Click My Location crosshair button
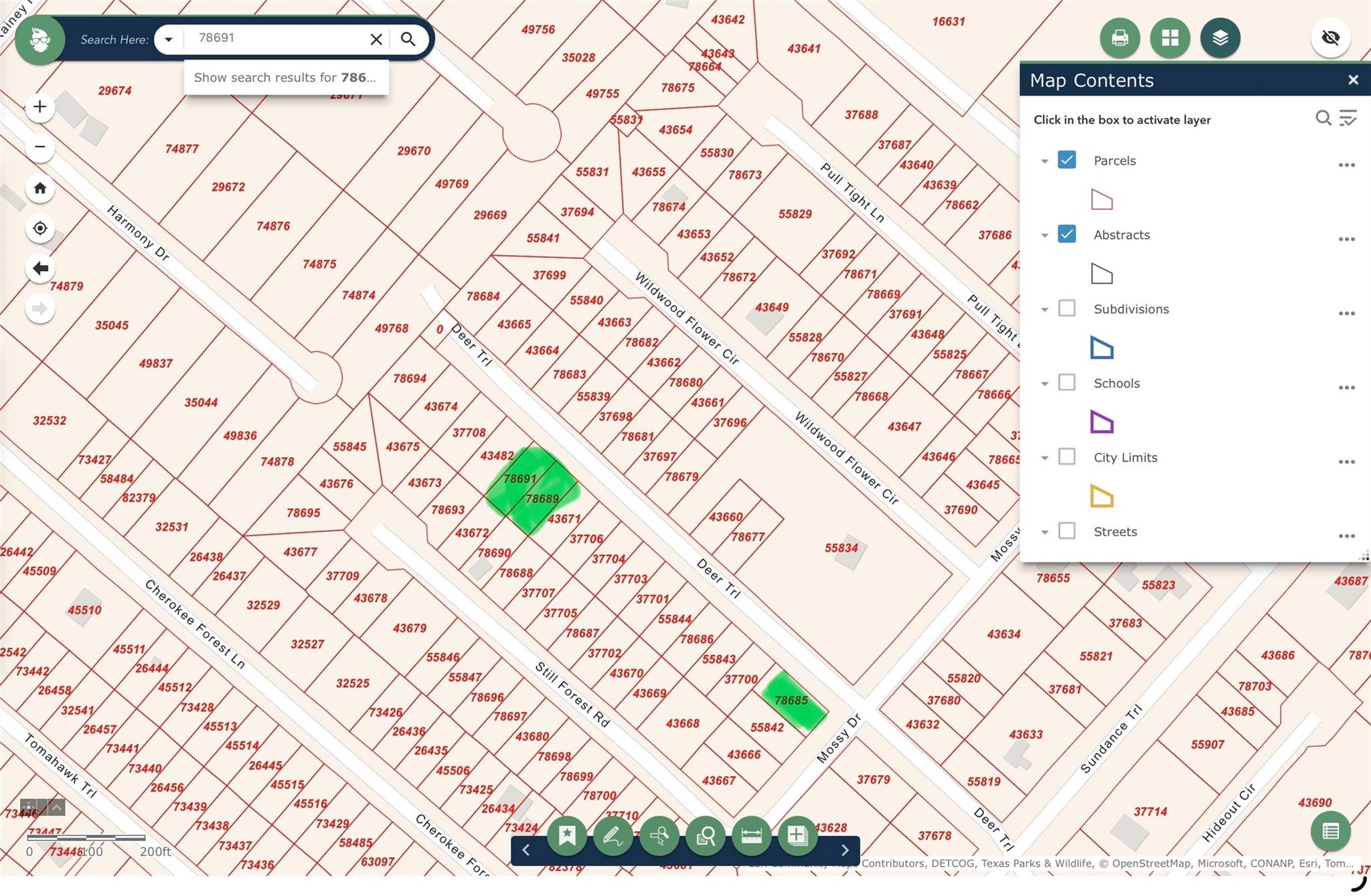This screenshot has width=1371, height=896. click(40, 228)
